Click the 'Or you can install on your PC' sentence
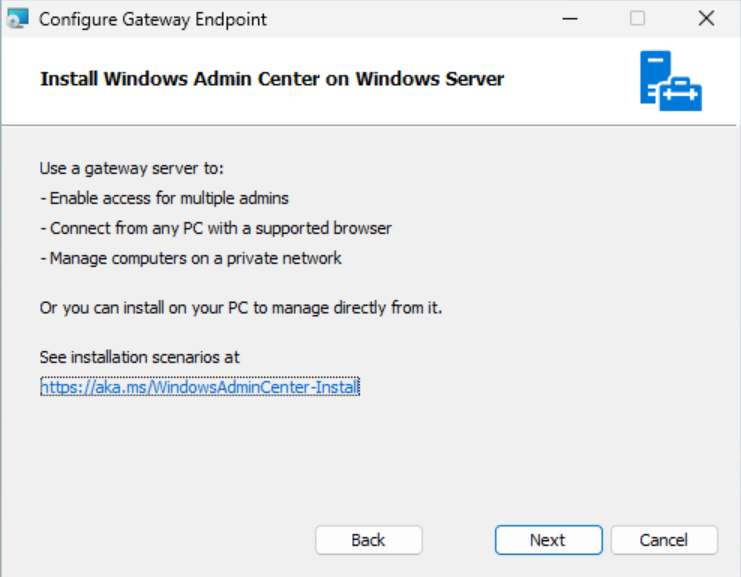741x577 pixels. 241,308
